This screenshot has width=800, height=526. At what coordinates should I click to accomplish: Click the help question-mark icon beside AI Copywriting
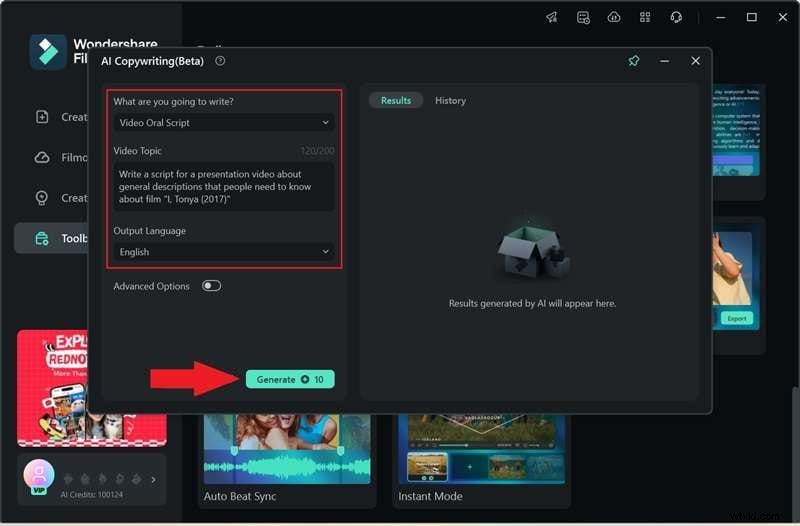220,61
